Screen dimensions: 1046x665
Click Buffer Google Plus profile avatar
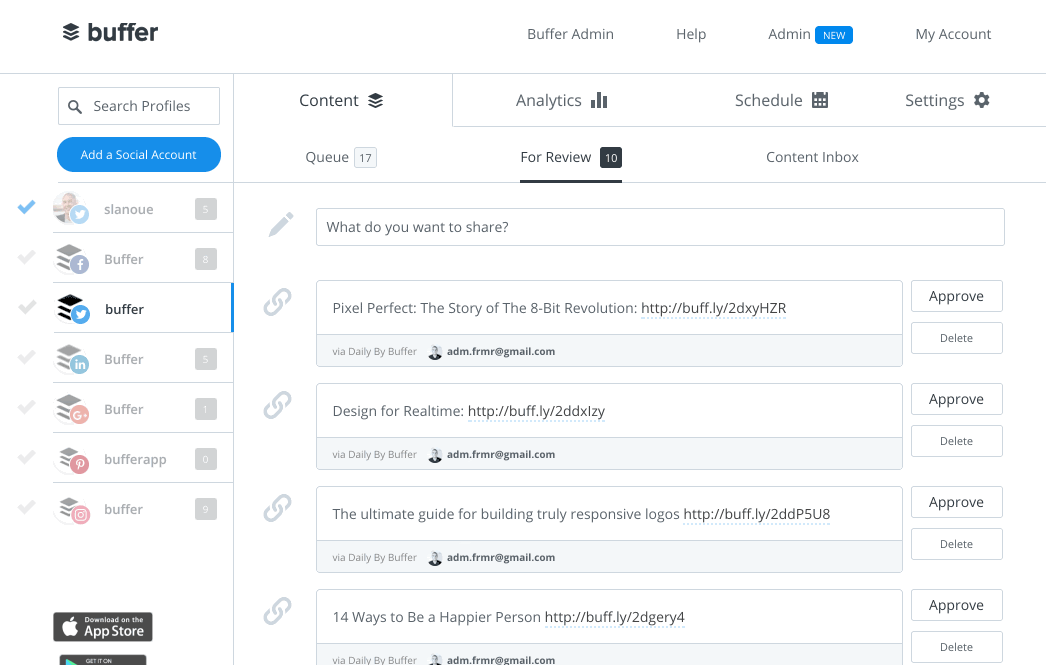(71, 409)
